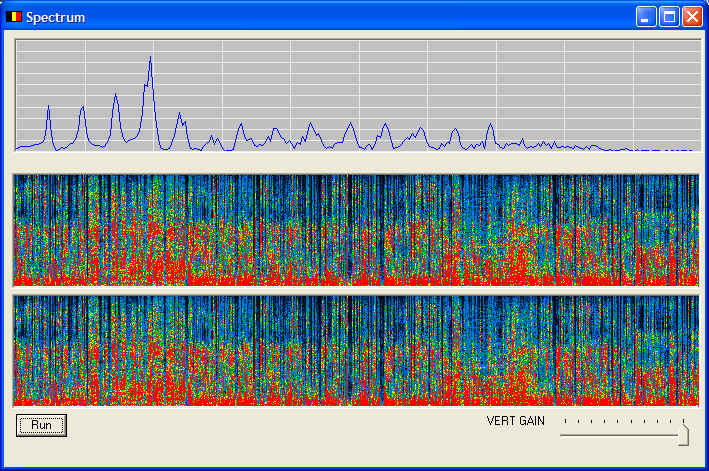Click the lower spectrogram waterfall display
The width and height of the screenshot is (709, 471).
tap(356, 351)
